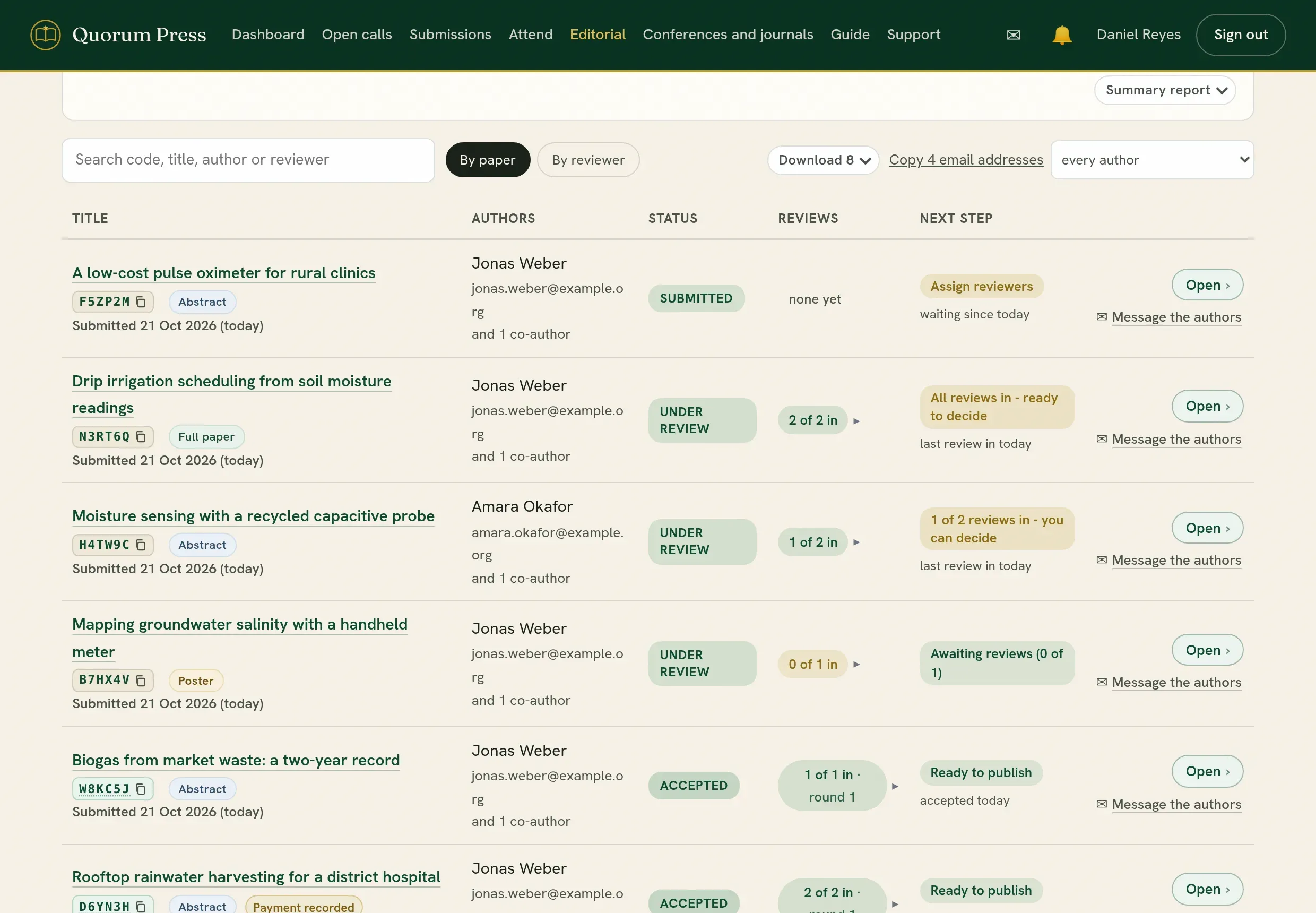This screenshot has width=1316, height=913.
Task: Click Open button for Moisture sensing paper
Action: (1207, 528)
